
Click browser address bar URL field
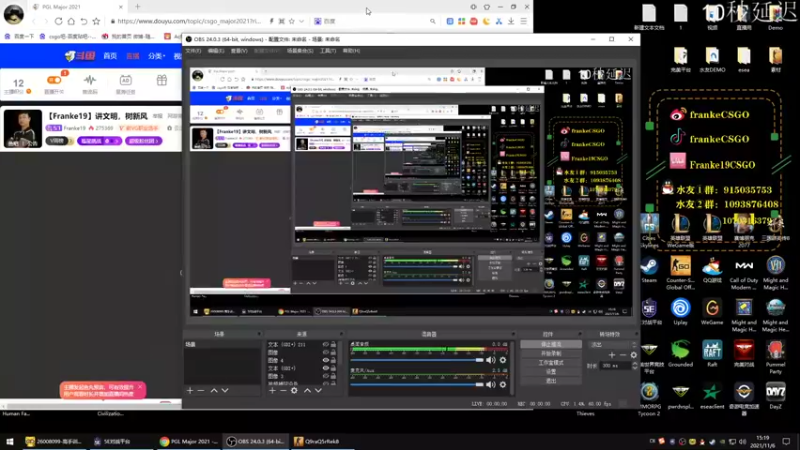click(189, 21)
